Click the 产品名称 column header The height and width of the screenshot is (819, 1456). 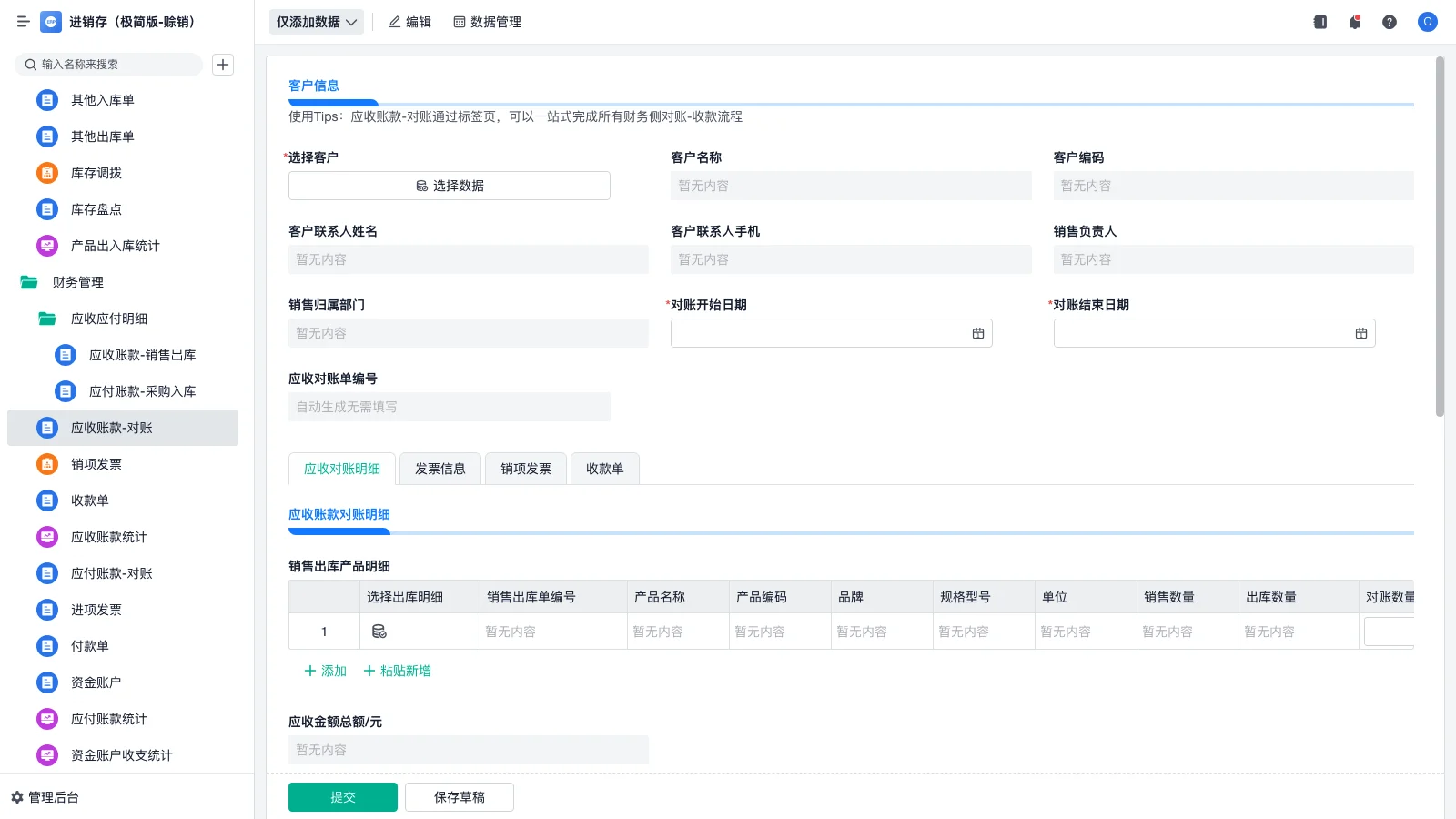click(678, 597)
